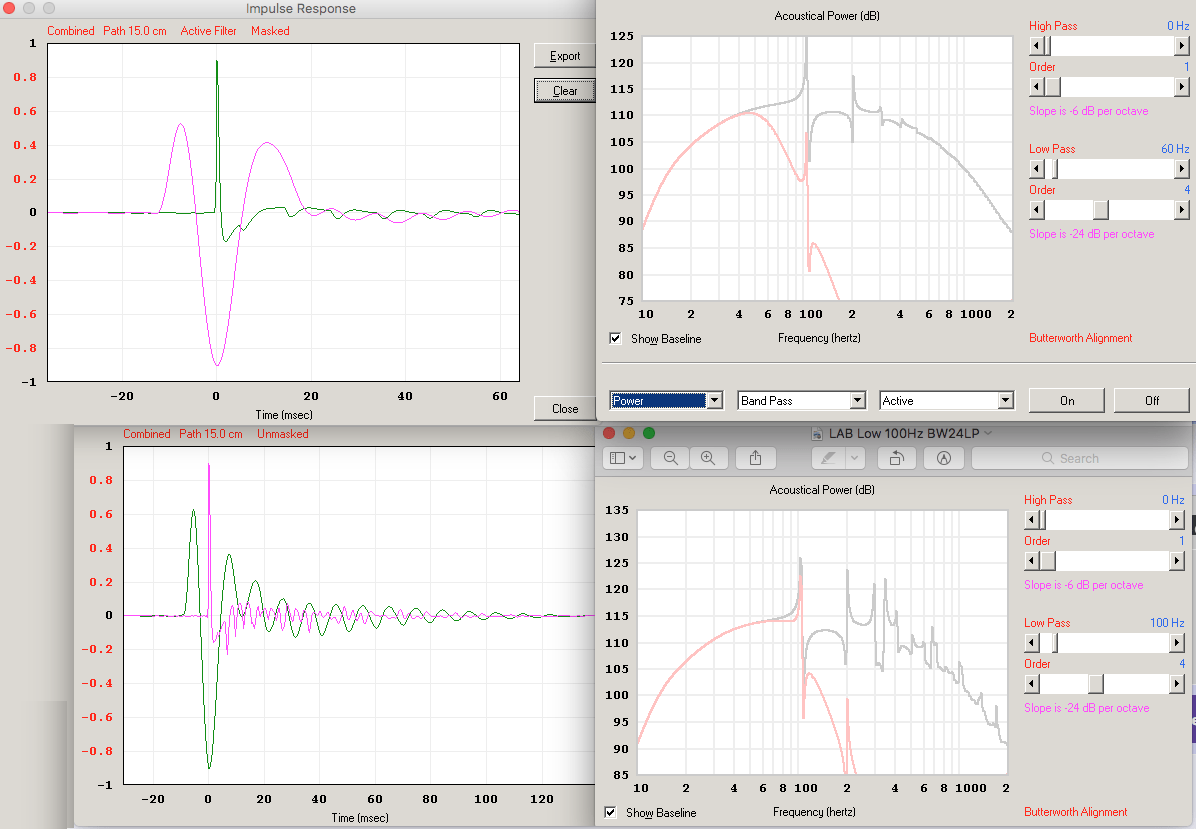The image size is (1196, 829).
Task: Click 'Path 15.0 cm' label in top impulse window
Action: (135, 31)
